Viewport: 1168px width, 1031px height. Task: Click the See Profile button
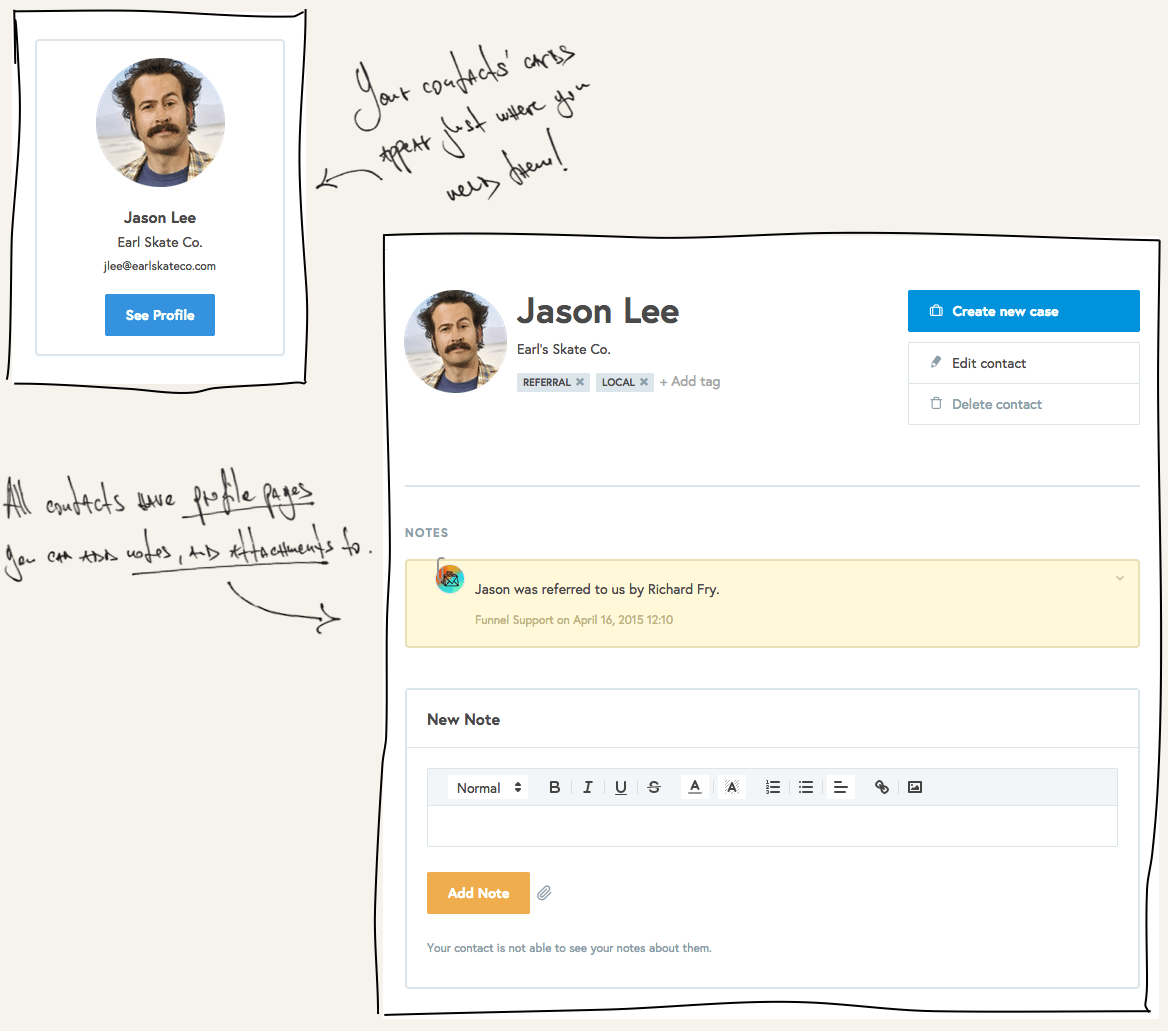pos(159,315)
